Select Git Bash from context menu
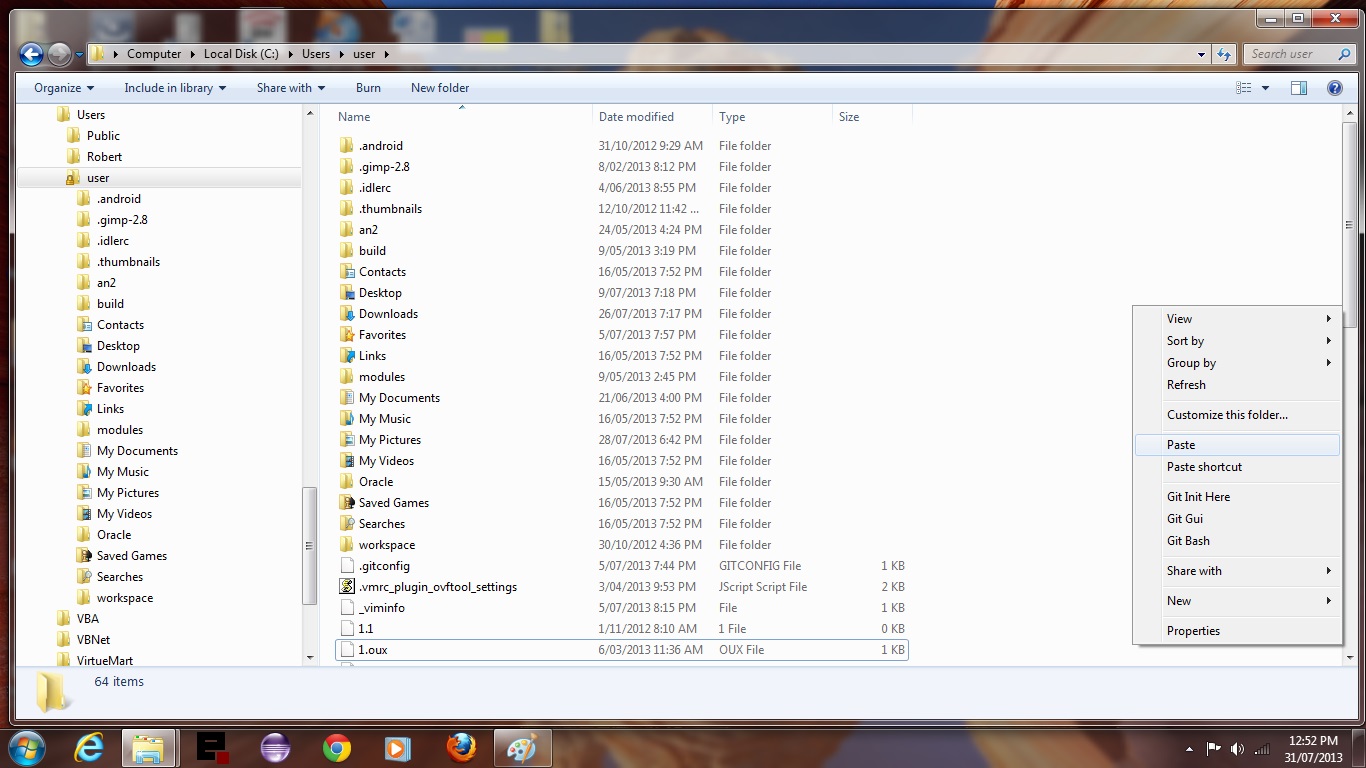 pyautogui.click(x=1188, y=541)
